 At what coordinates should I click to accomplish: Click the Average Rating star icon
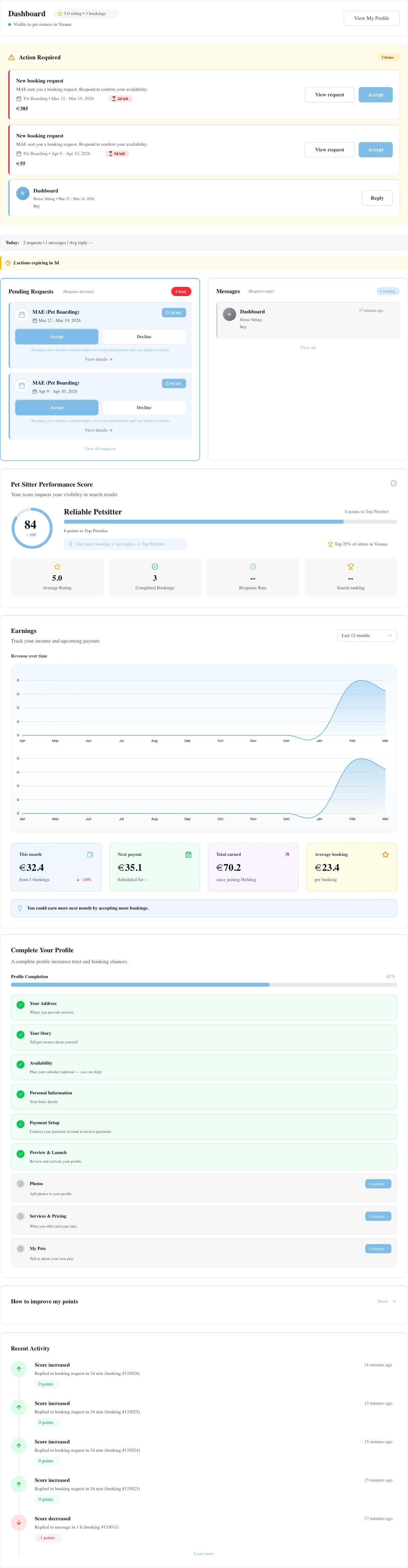coord(57,567)
